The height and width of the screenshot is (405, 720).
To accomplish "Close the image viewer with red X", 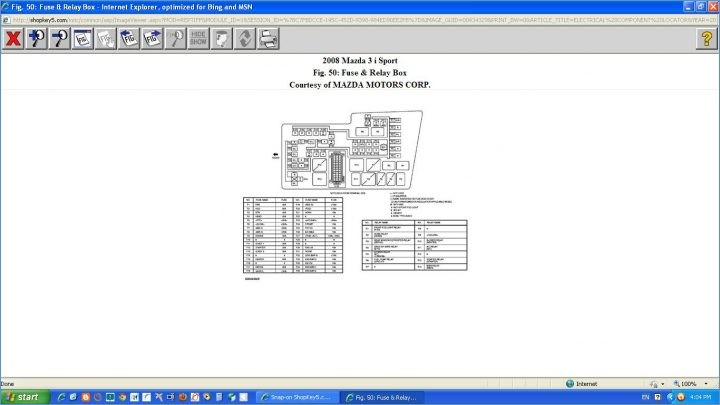I will point(13,39).
